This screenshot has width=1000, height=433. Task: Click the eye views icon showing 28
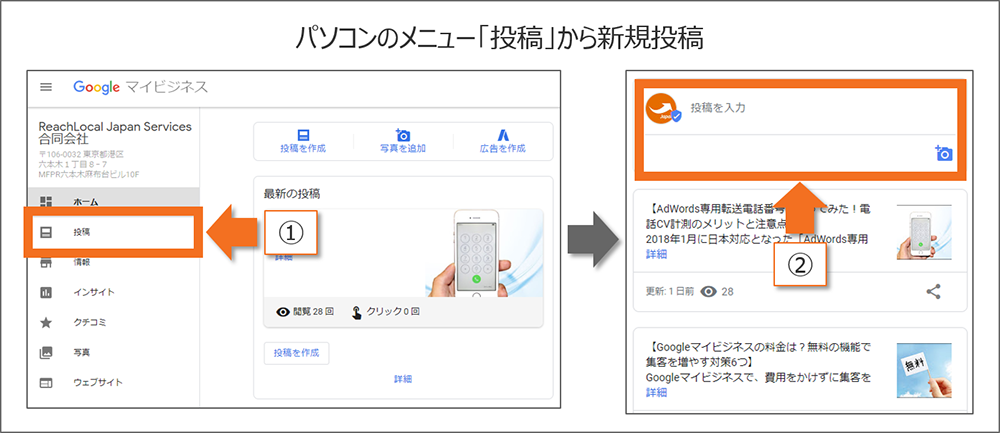(x=708, y=291)
